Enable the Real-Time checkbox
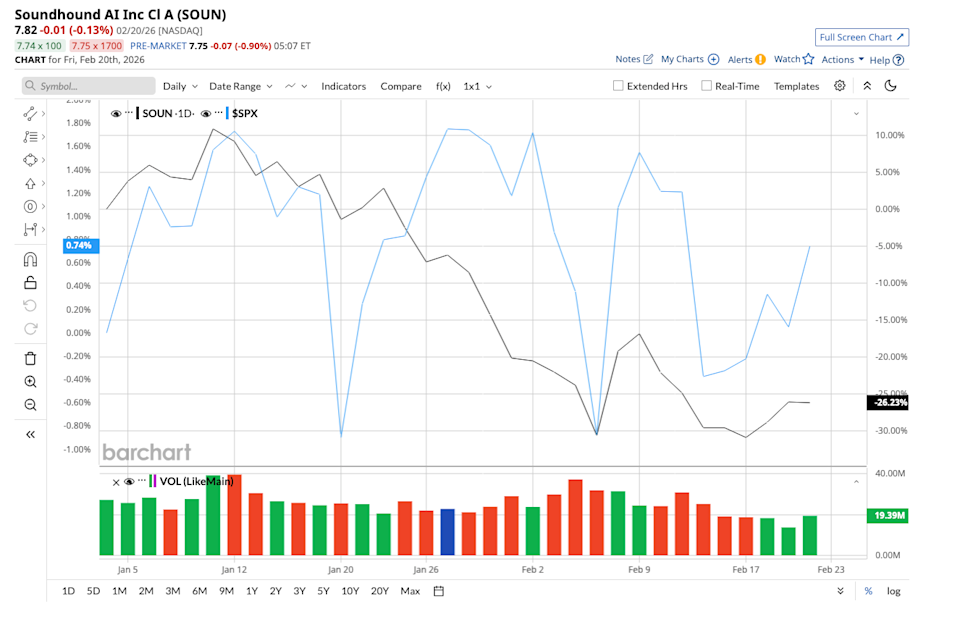This screenshot has height=630, width=960. coord(707,86)
